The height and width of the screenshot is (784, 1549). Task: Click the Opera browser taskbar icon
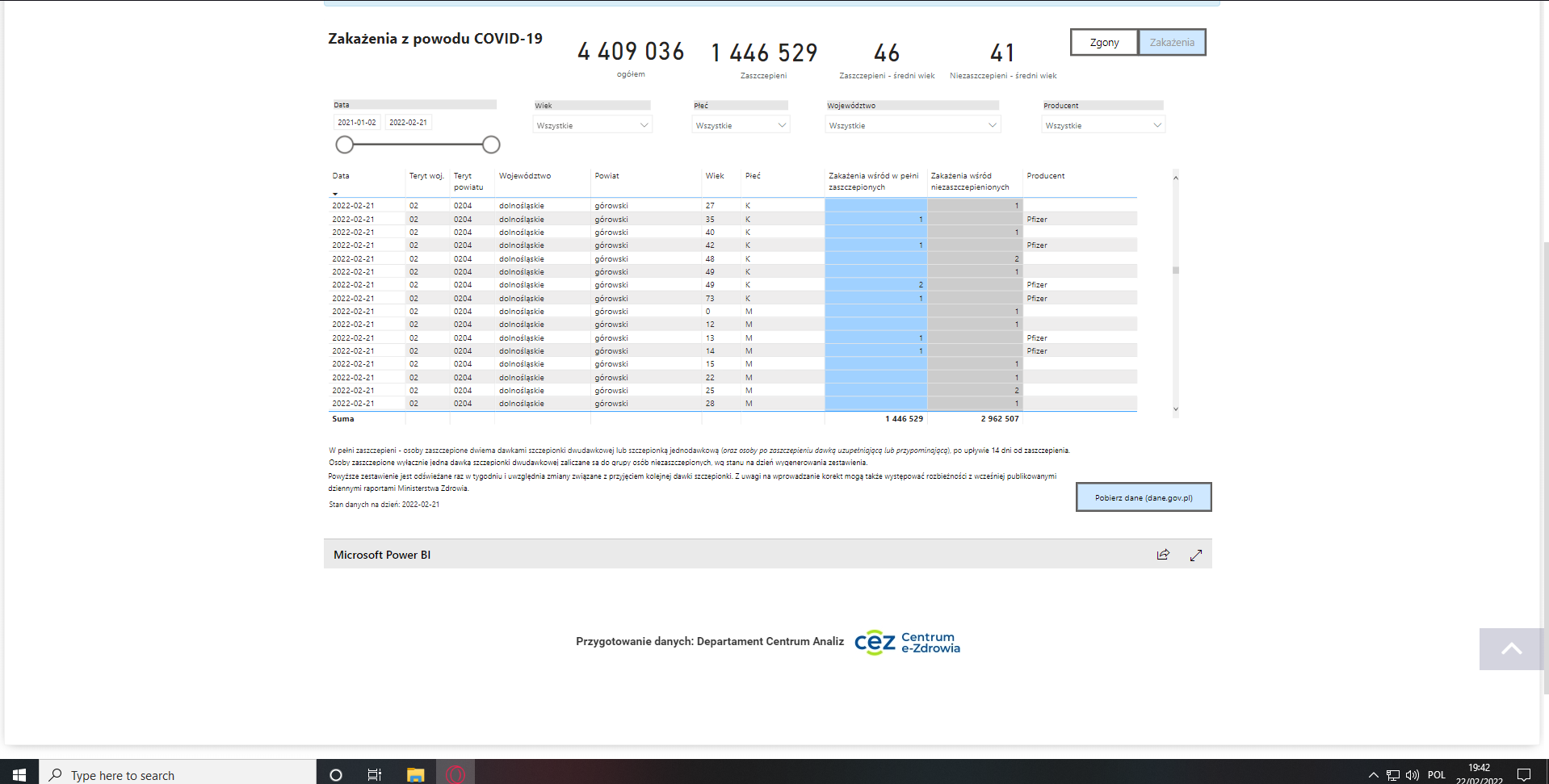[x=455, y=774]
